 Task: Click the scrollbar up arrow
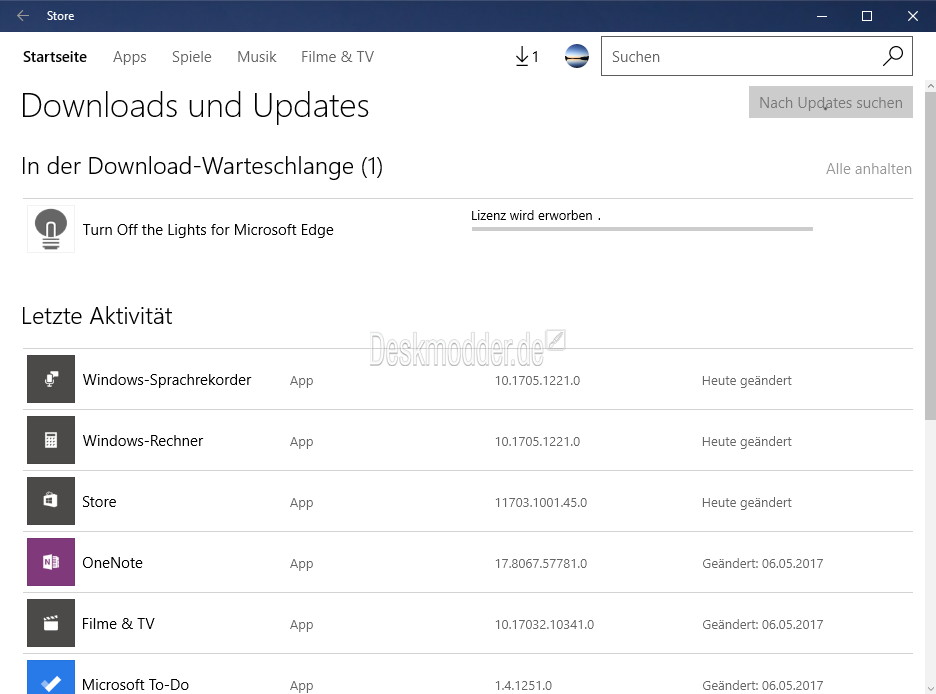tap(930, 86)
